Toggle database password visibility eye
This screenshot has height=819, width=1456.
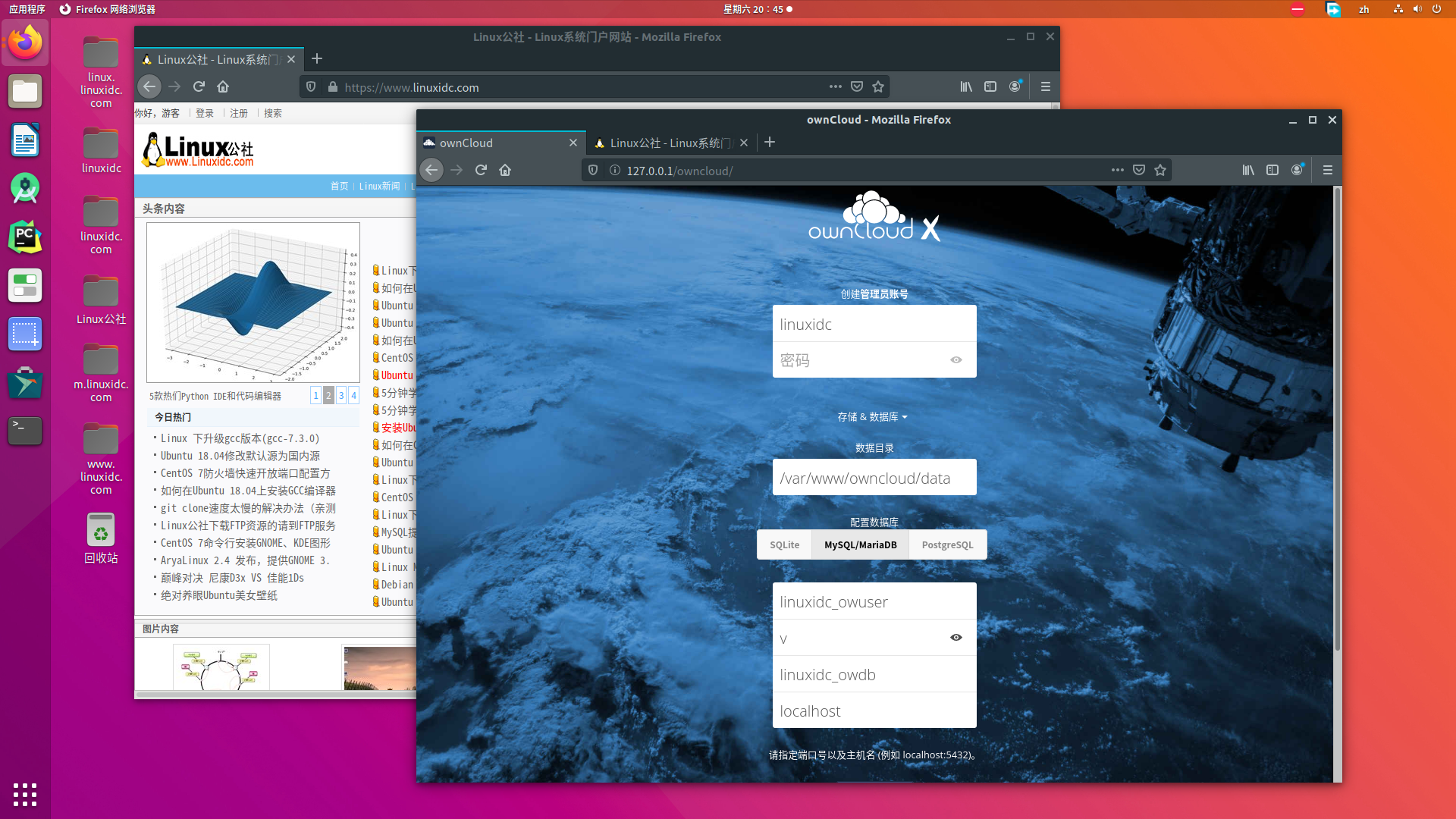pyautogui.click(x=955, y=638)
